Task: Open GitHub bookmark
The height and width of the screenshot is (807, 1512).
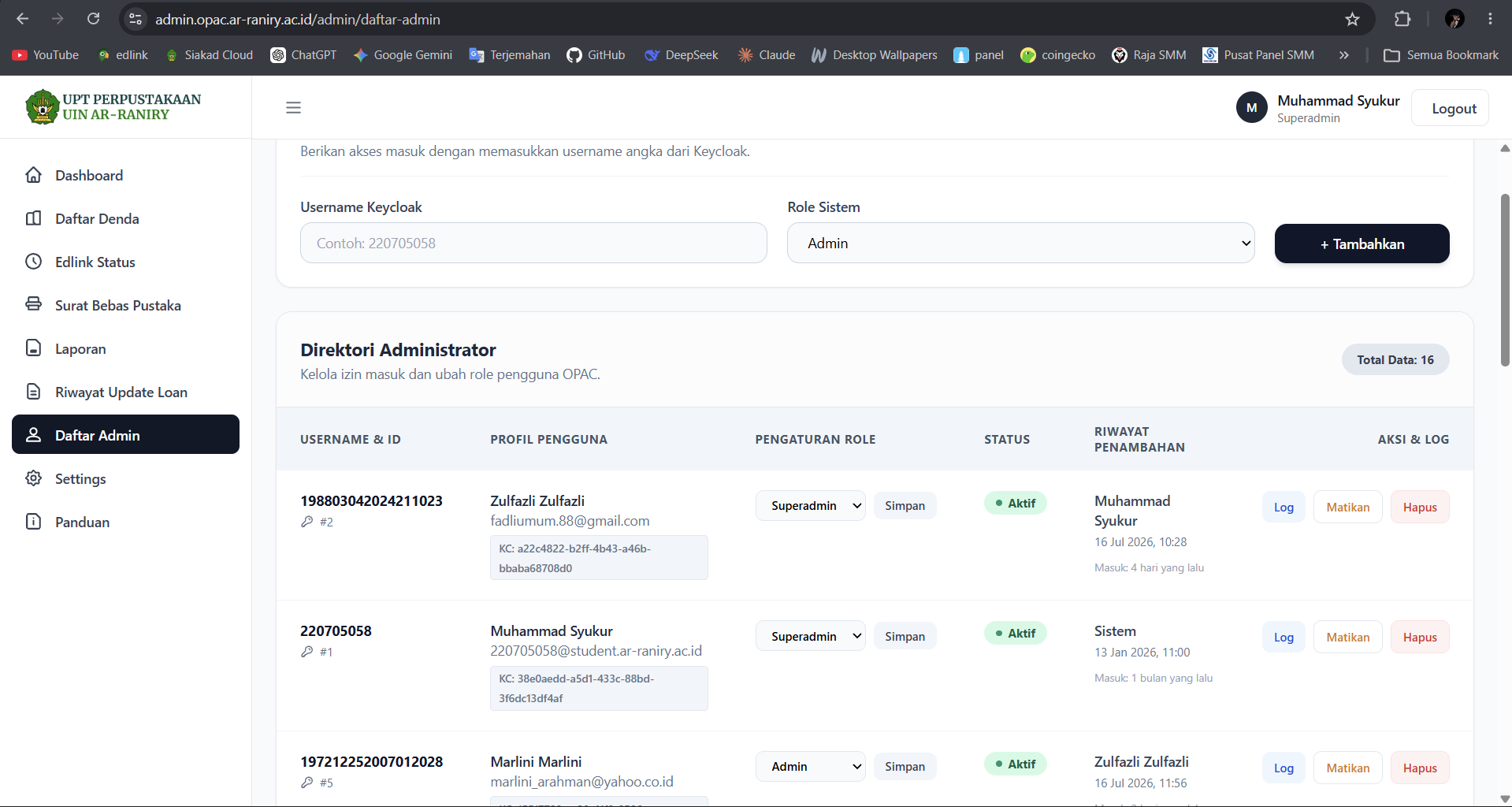Action: tap(596, 55)
